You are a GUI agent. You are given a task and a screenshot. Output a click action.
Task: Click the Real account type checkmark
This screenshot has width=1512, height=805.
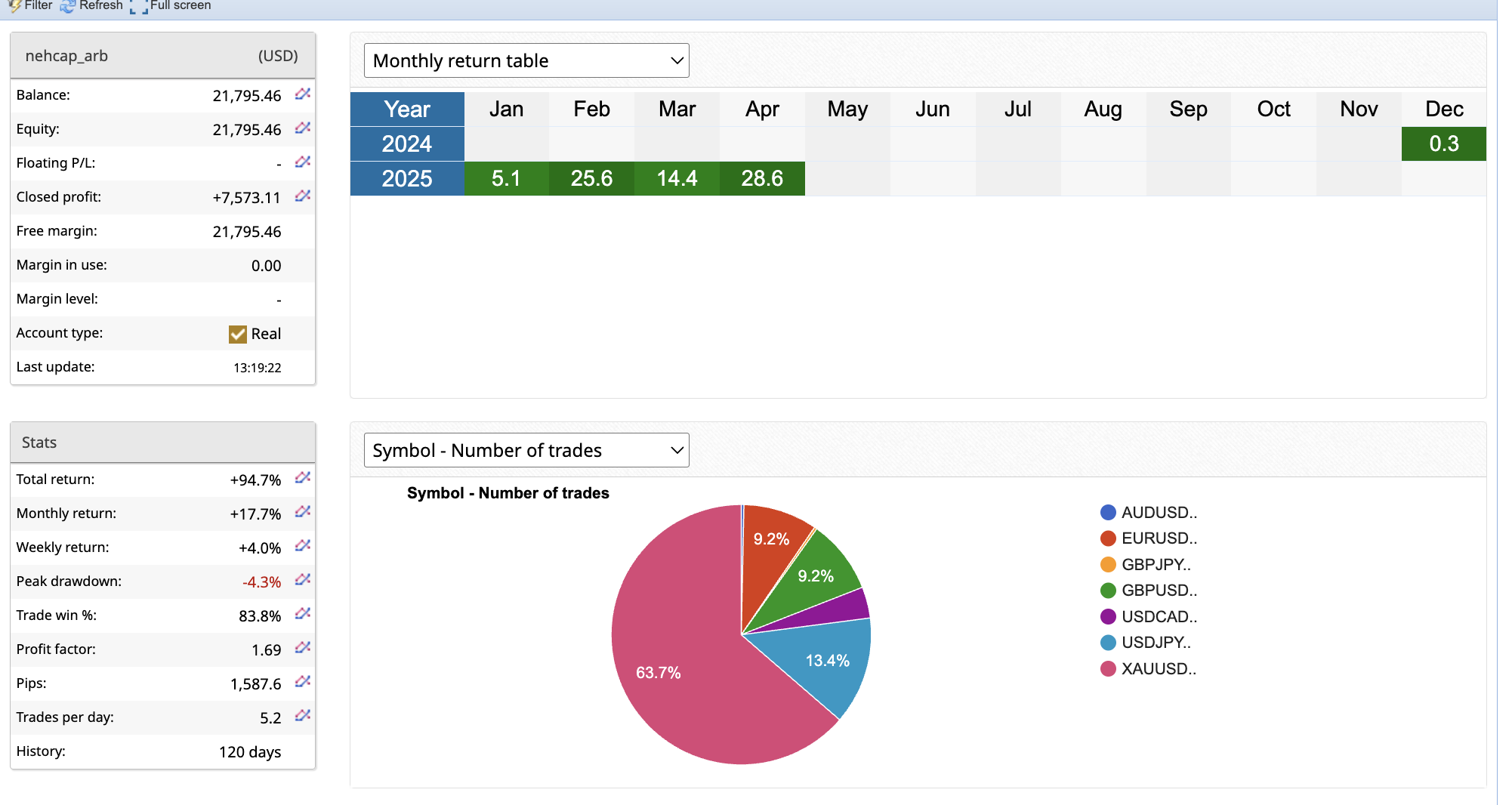coord(238,334)
